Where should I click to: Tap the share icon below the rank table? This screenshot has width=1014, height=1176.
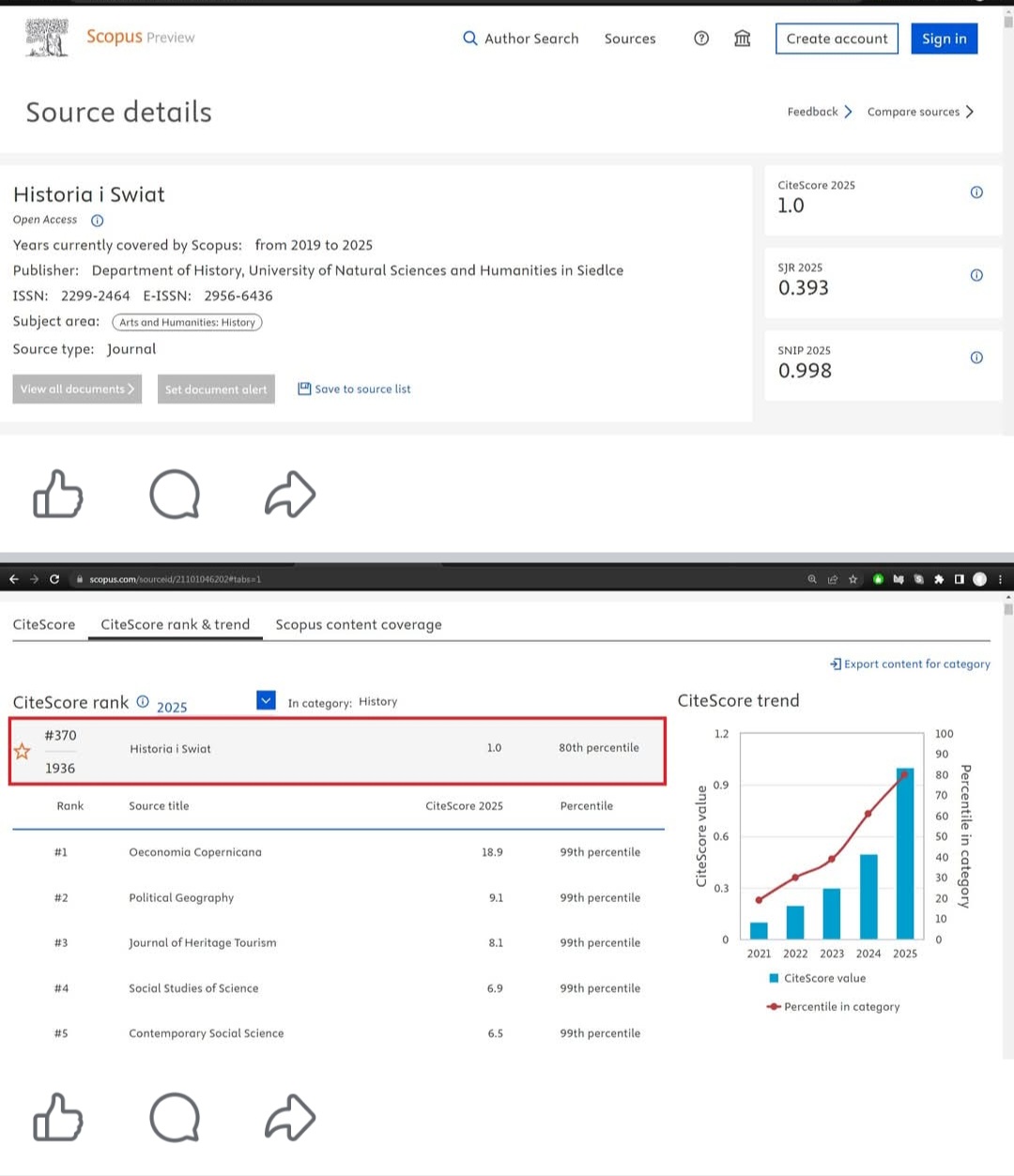point(290,1117)
